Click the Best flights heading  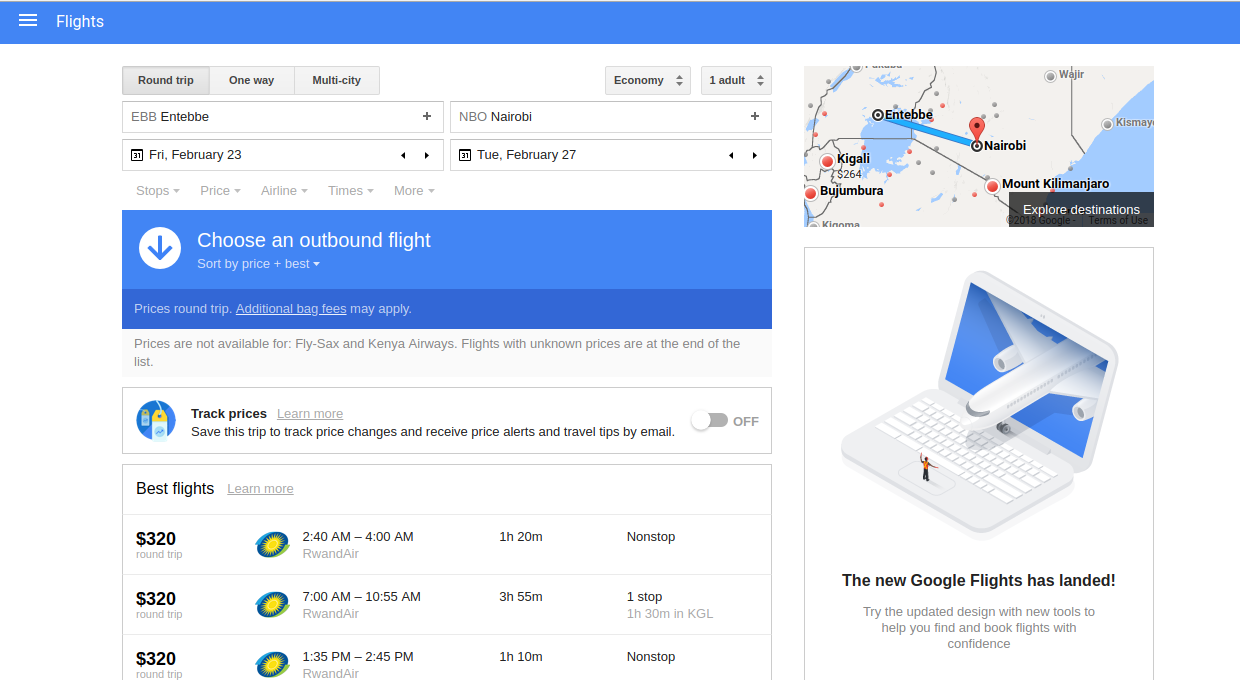175,489
